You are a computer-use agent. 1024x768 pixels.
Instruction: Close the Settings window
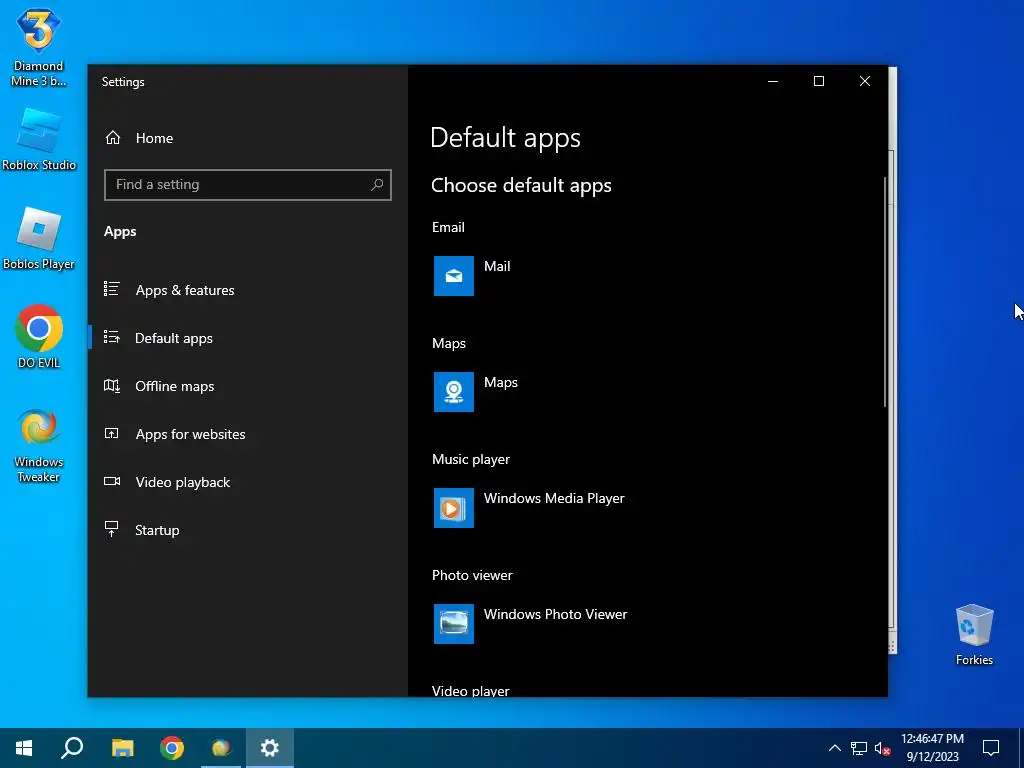[865, 81]
